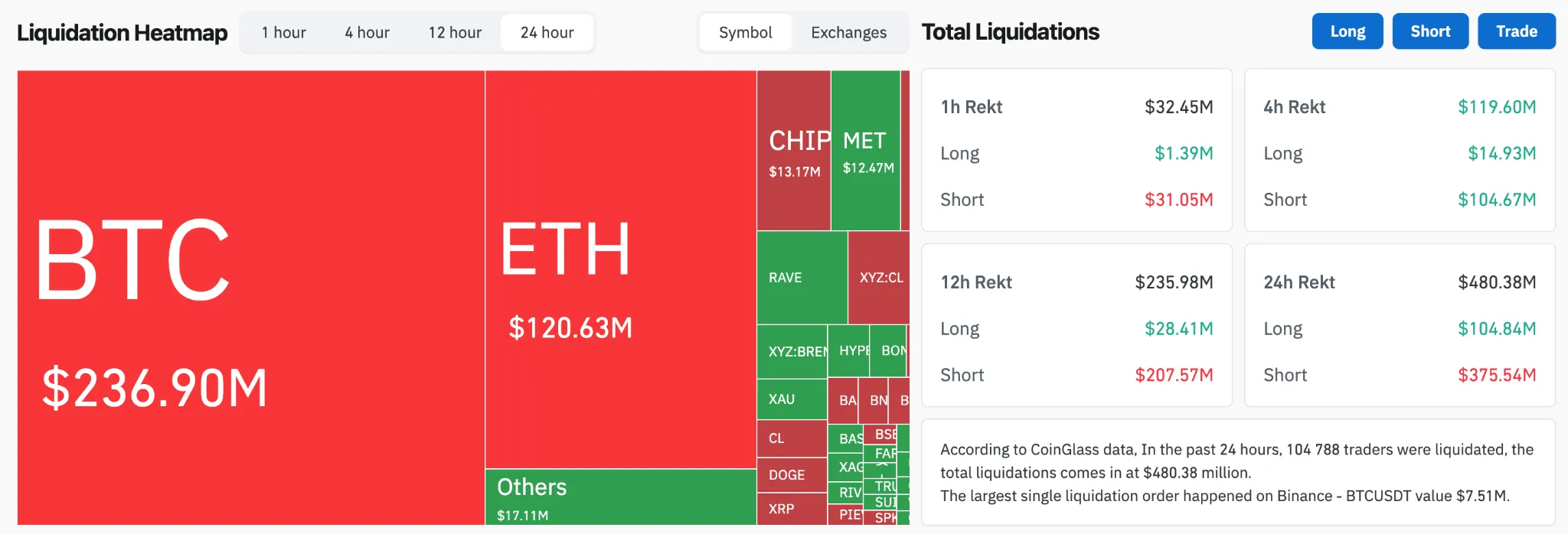Toggle the Symbol view mode
1568x534 pixels.
(x=746, y=32)
